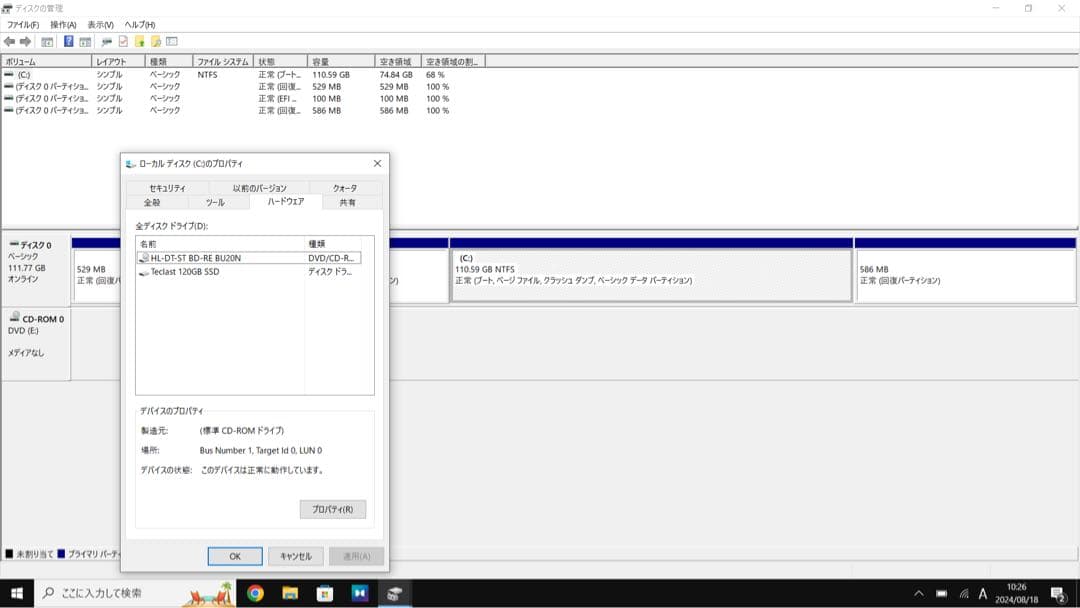The height and width of the screenshot is (608, 1080).
Task: Click the プロパティ(R) button
Action: (x=332, y=509)
